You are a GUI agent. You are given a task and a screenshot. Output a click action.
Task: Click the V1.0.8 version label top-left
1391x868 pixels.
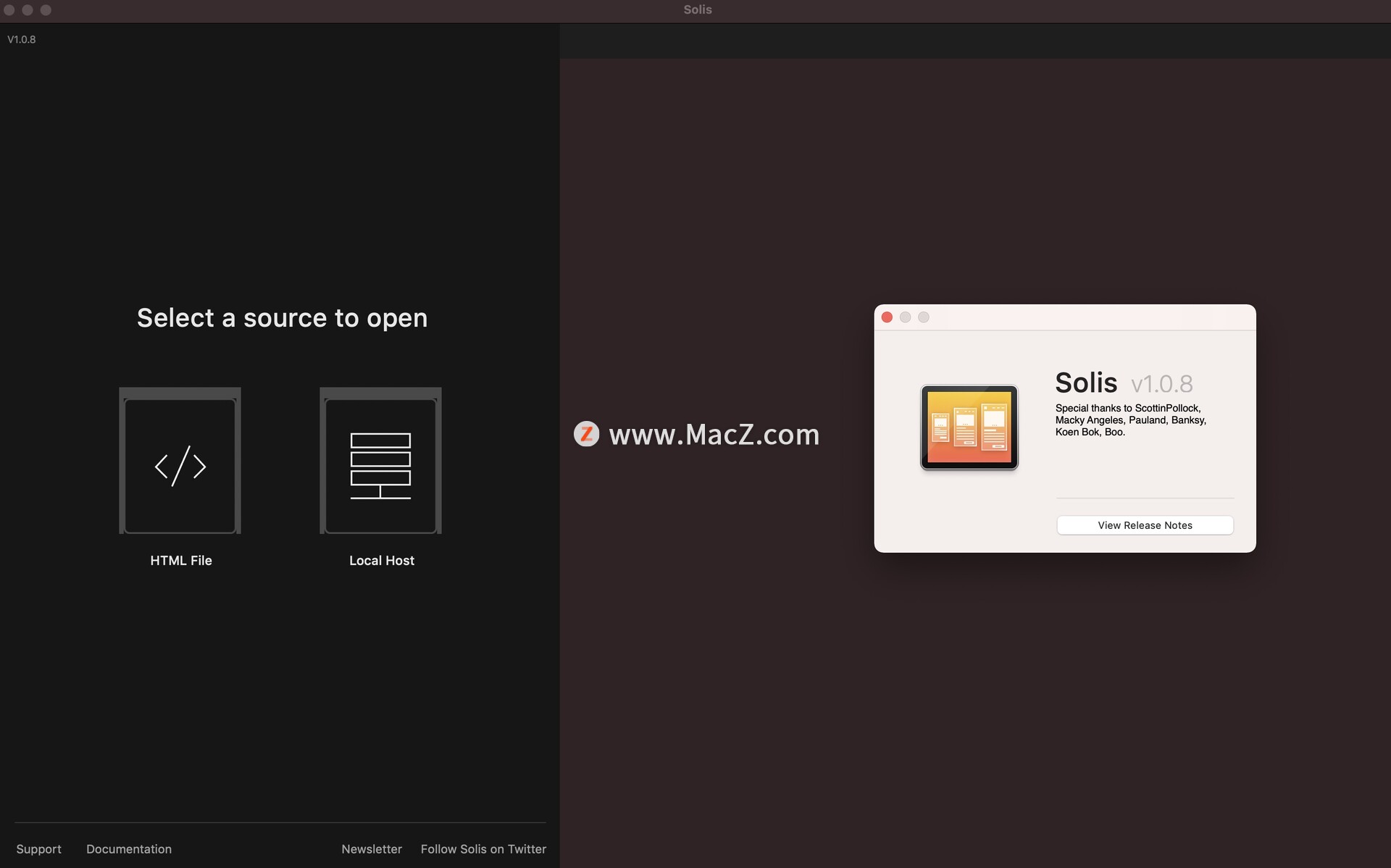pos(22,39)
